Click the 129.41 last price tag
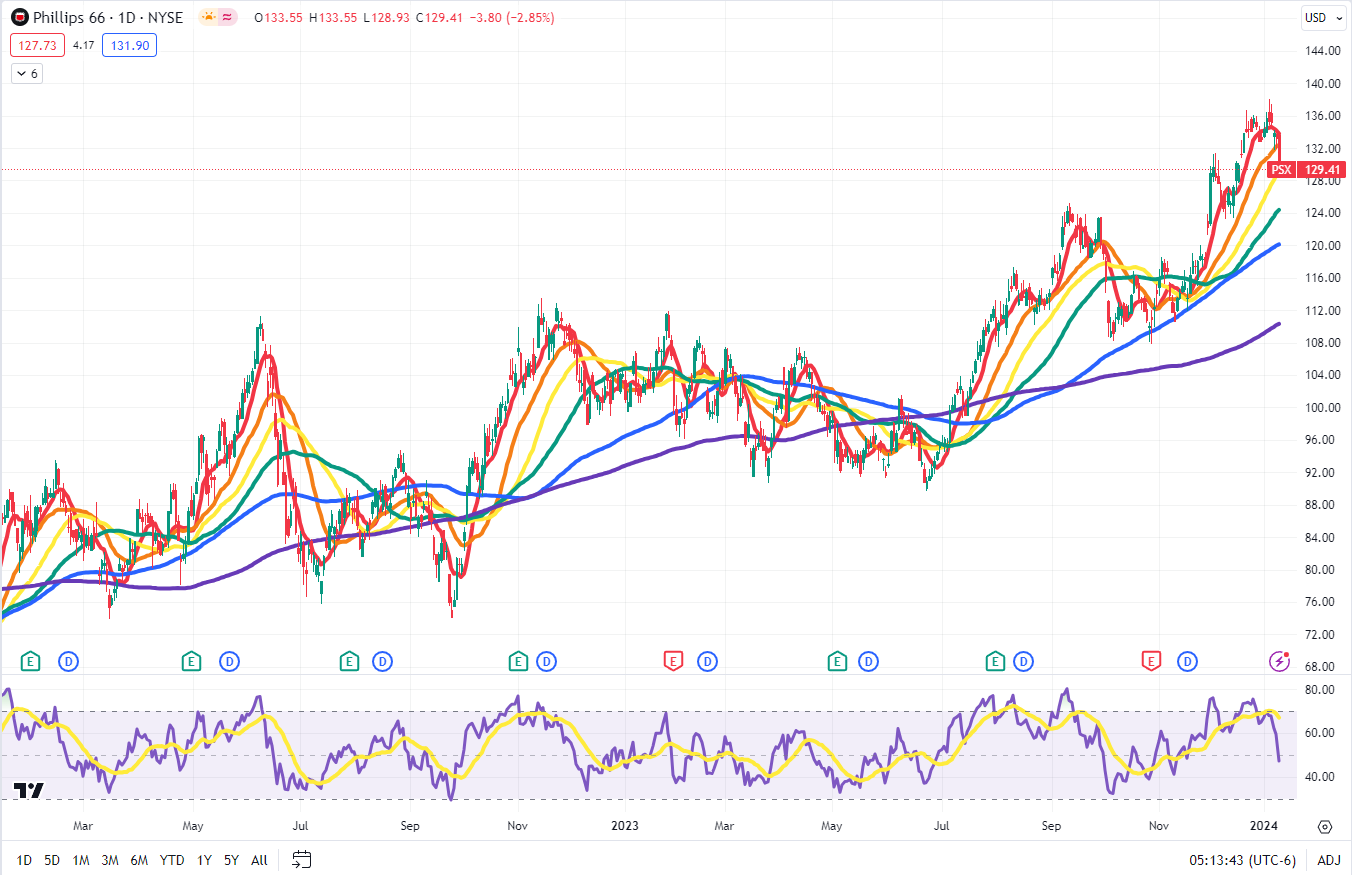The image size is (1352, 875). [1320, 170]
